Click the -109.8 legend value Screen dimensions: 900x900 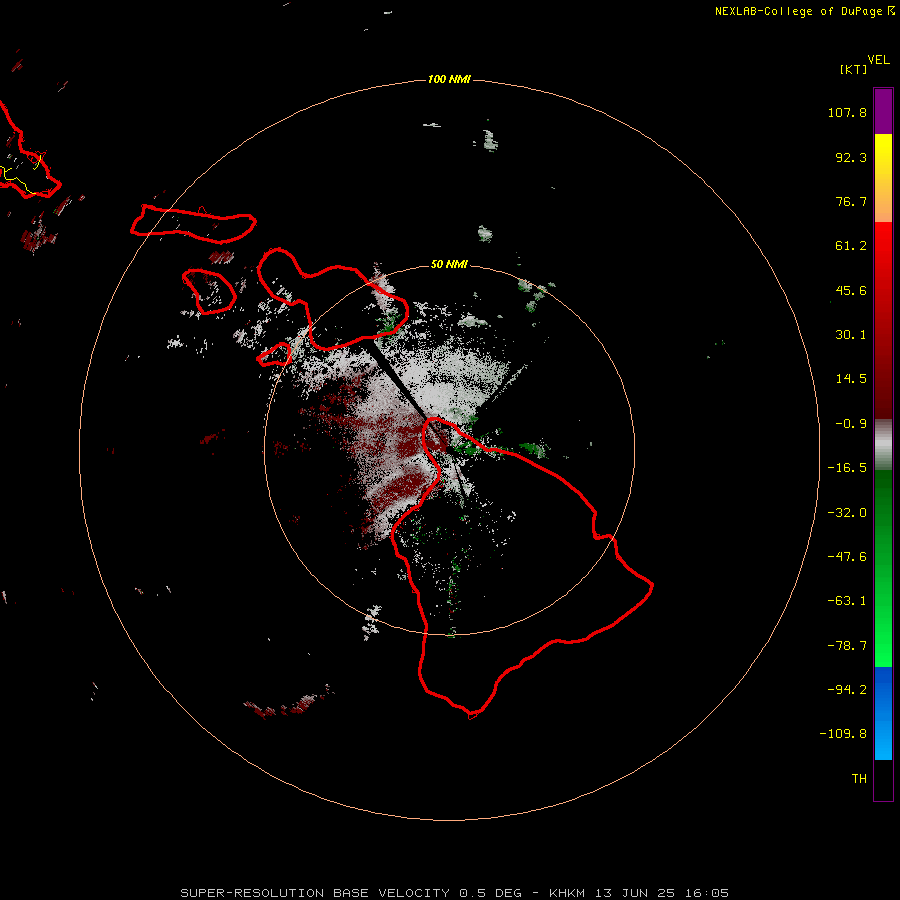[x=843, y=734]
